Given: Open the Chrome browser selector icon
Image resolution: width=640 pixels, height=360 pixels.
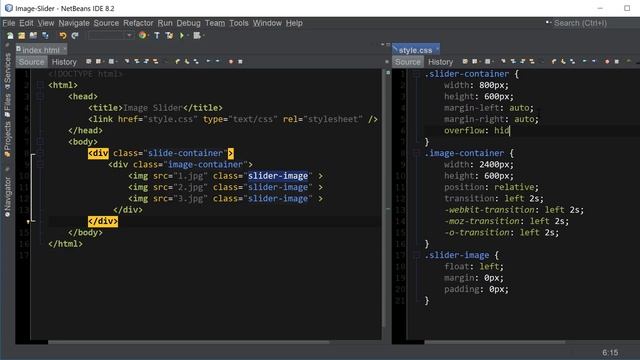Looking at the screenshot, I should pos(142,36).
